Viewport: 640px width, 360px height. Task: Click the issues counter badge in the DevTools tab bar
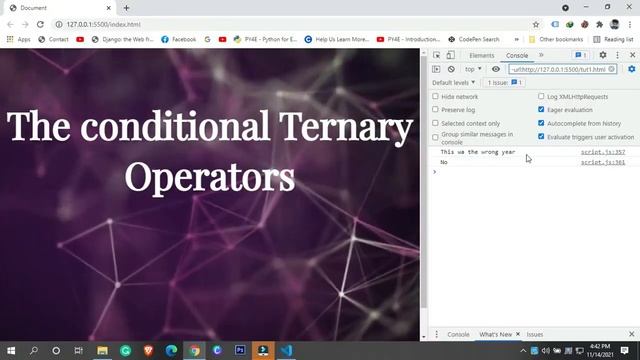[x=580, y=55]
